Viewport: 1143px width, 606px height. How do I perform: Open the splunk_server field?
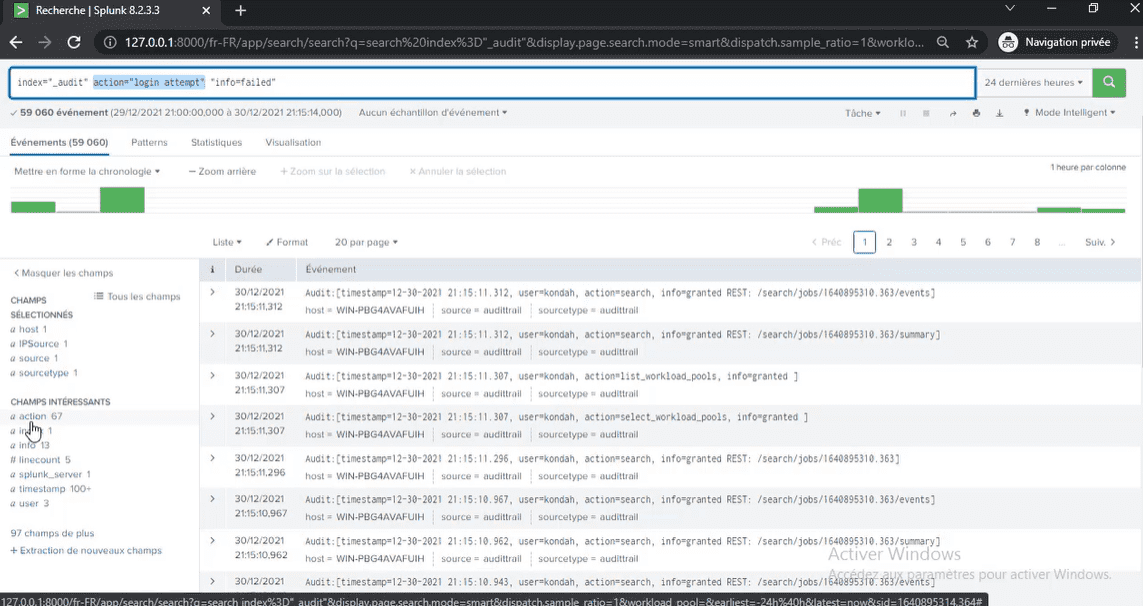(50, 474)
